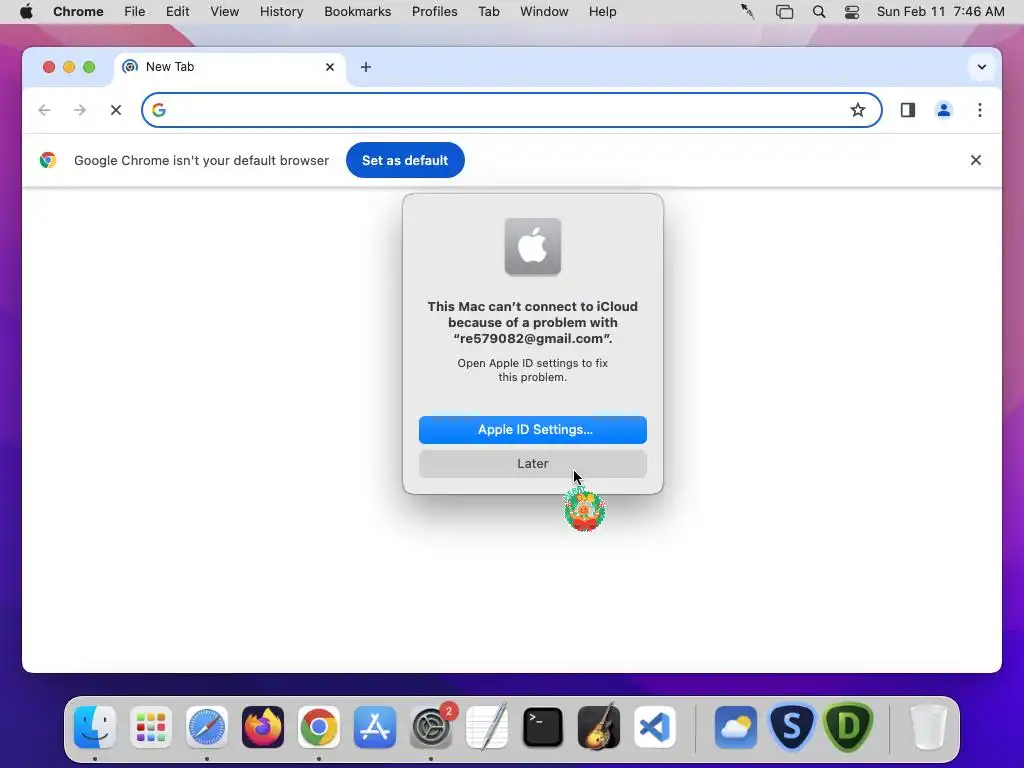Screen dimensions: 1024x768
Task: Open Spotlight search in the menu bar
Action: (x=818, y=12)
